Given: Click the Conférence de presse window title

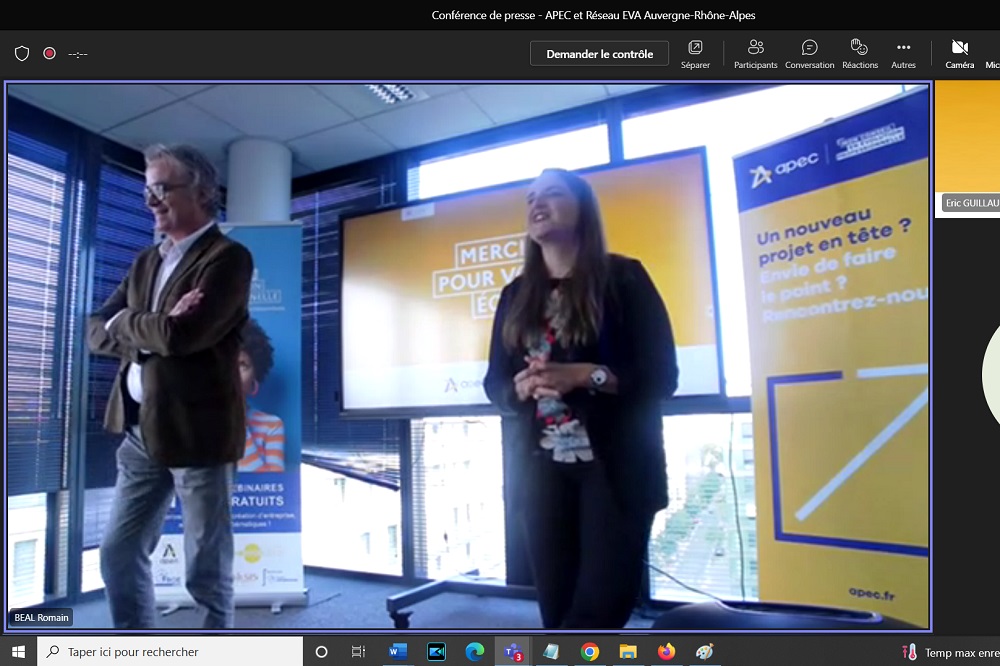Looking at the screenshot, I should tap(593, 15).
